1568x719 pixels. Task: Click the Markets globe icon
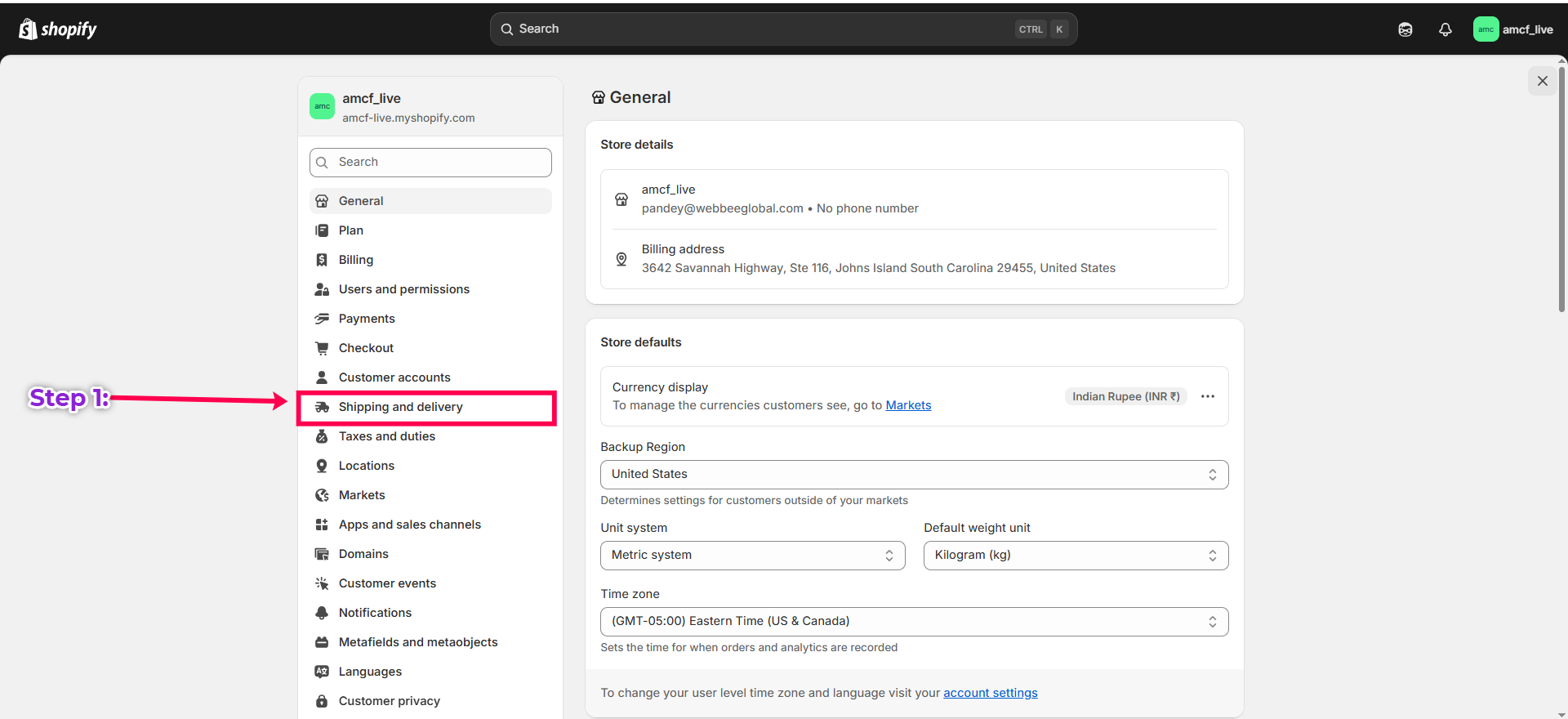(x=322, y=495)
